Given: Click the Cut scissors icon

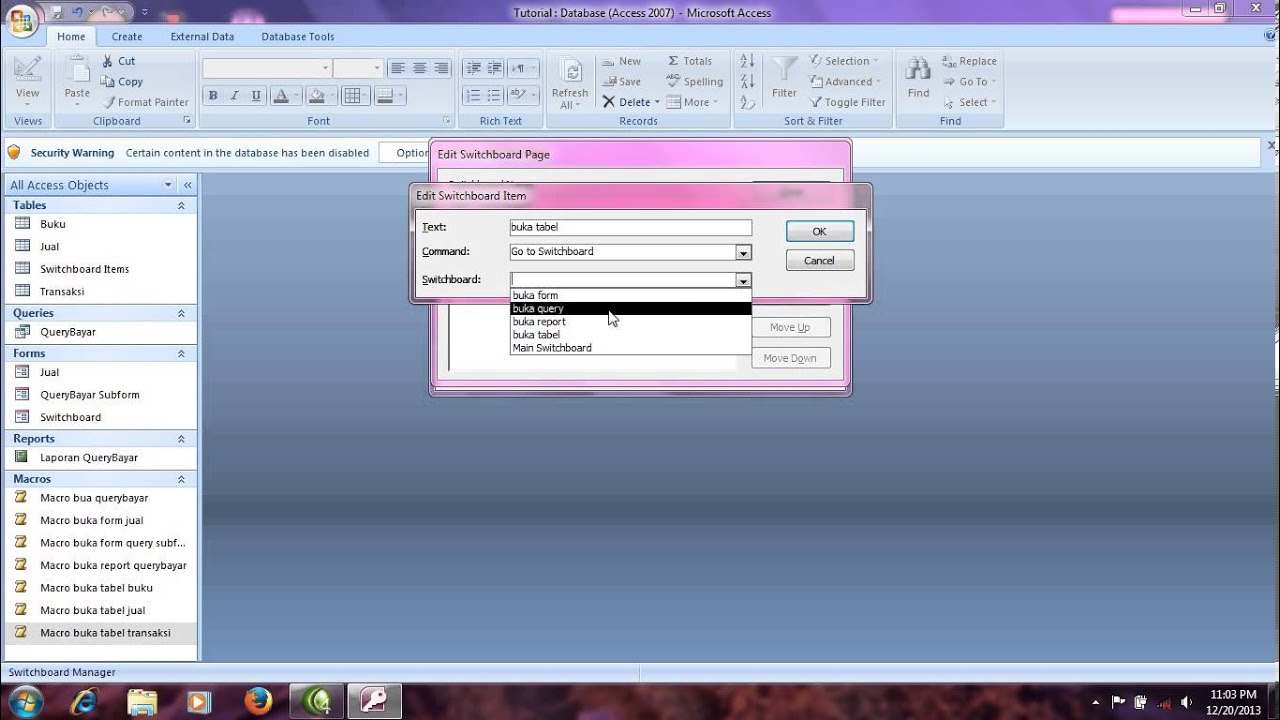Looking at the screenshot, I should pos(107,61).
